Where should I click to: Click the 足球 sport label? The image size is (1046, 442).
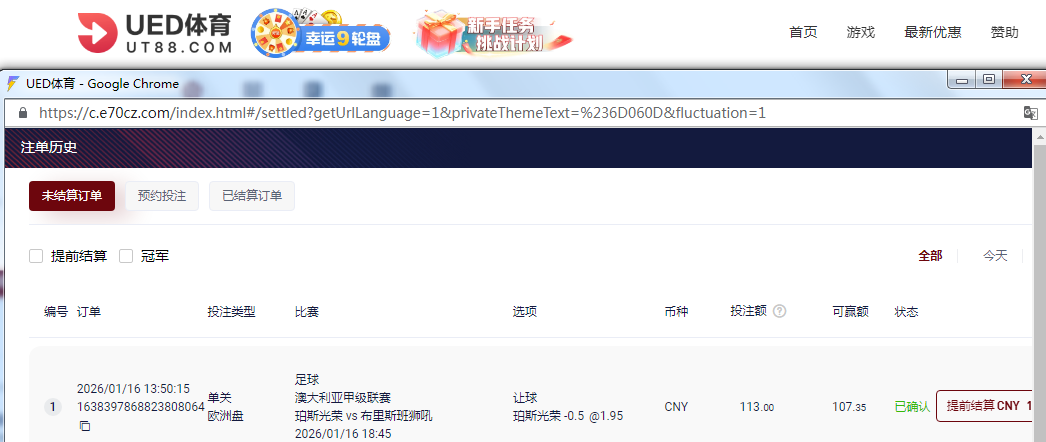(x=307, y=379)
